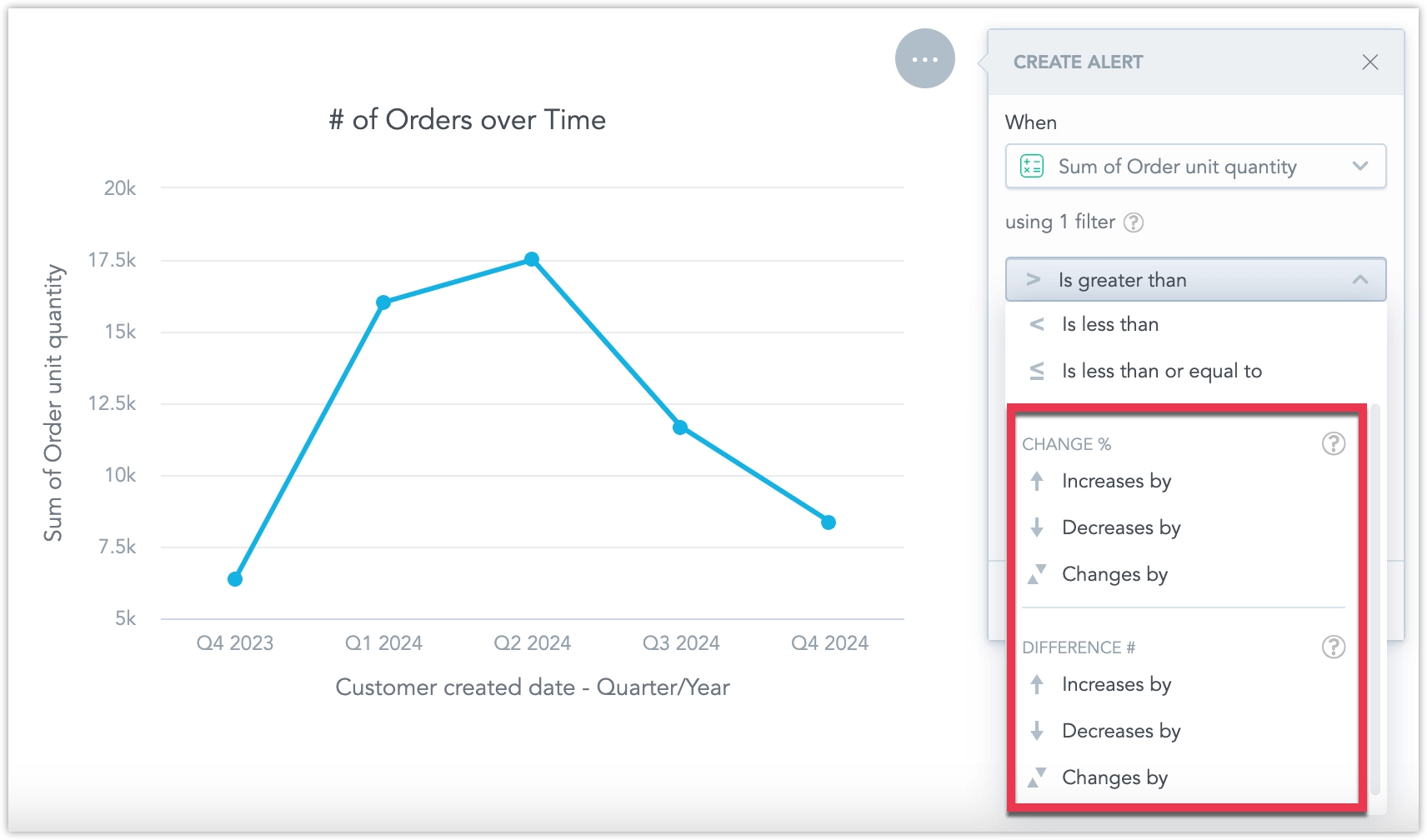Click the 17.5k axis label

click(112, 260)
